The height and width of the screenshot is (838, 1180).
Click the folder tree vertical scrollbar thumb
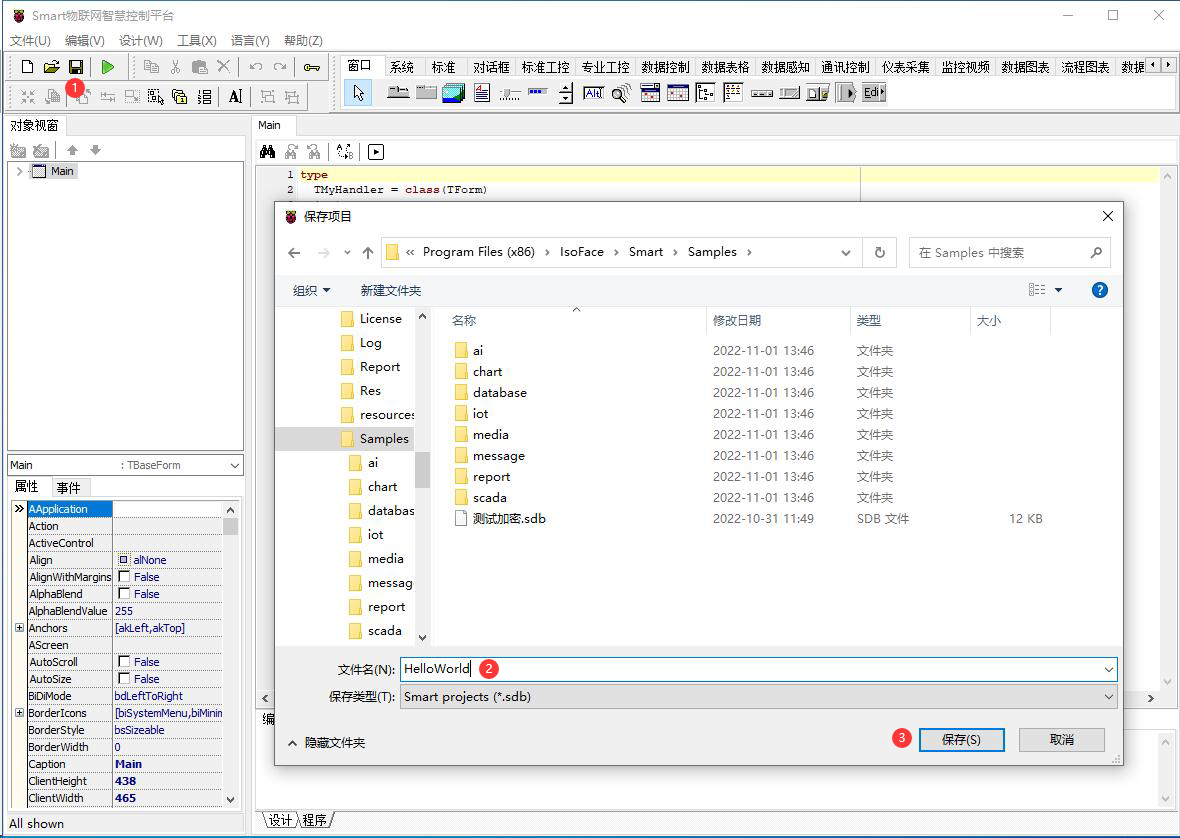click(422, 470)
